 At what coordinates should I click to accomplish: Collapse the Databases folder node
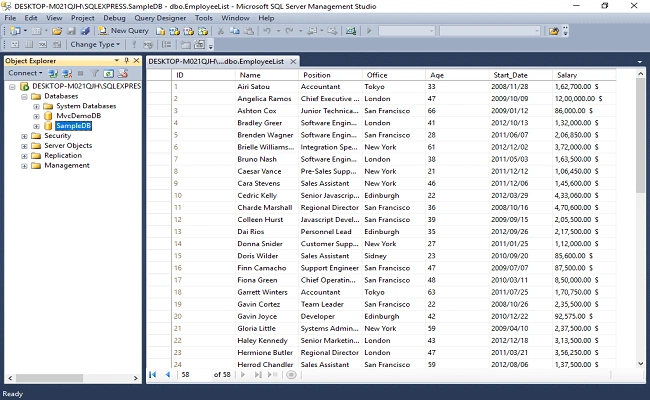point(24,96)
